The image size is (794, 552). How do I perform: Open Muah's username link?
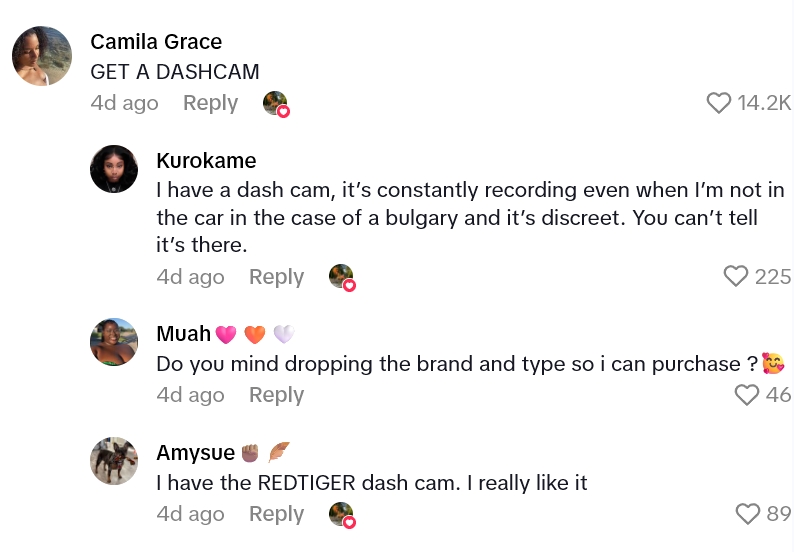tap(184, 334)
